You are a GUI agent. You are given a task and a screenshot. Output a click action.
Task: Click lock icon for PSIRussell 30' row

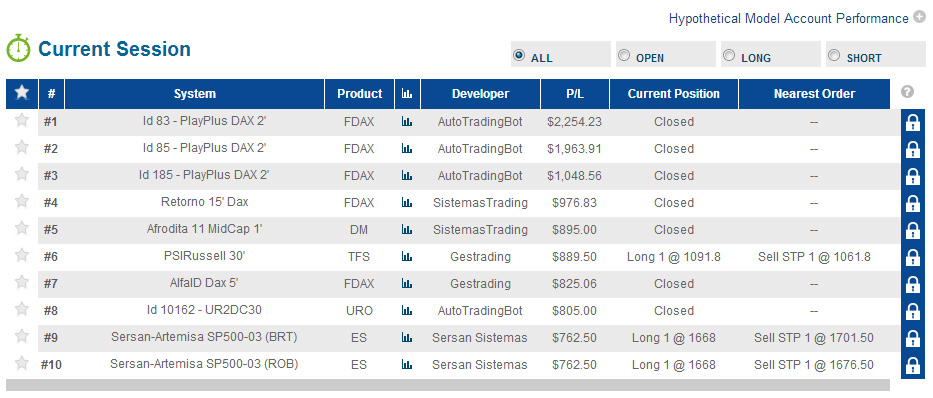pyautogui.click(x=912, y=258)
